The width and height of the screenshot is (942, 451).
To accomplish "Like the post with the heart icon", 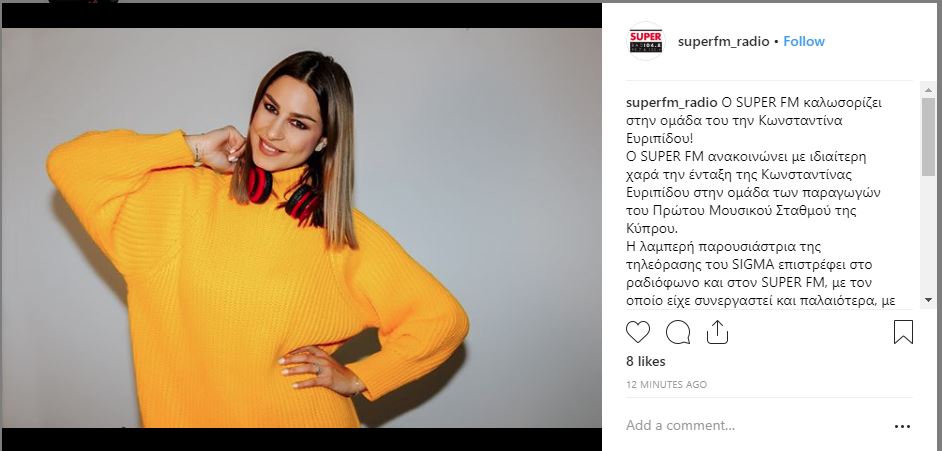I will 637,332.
